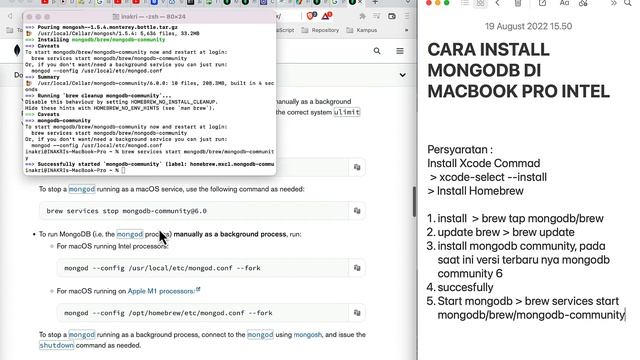The image size is (640, 360).
Task: Expand the docs navigation chevron
Action: 402,75
